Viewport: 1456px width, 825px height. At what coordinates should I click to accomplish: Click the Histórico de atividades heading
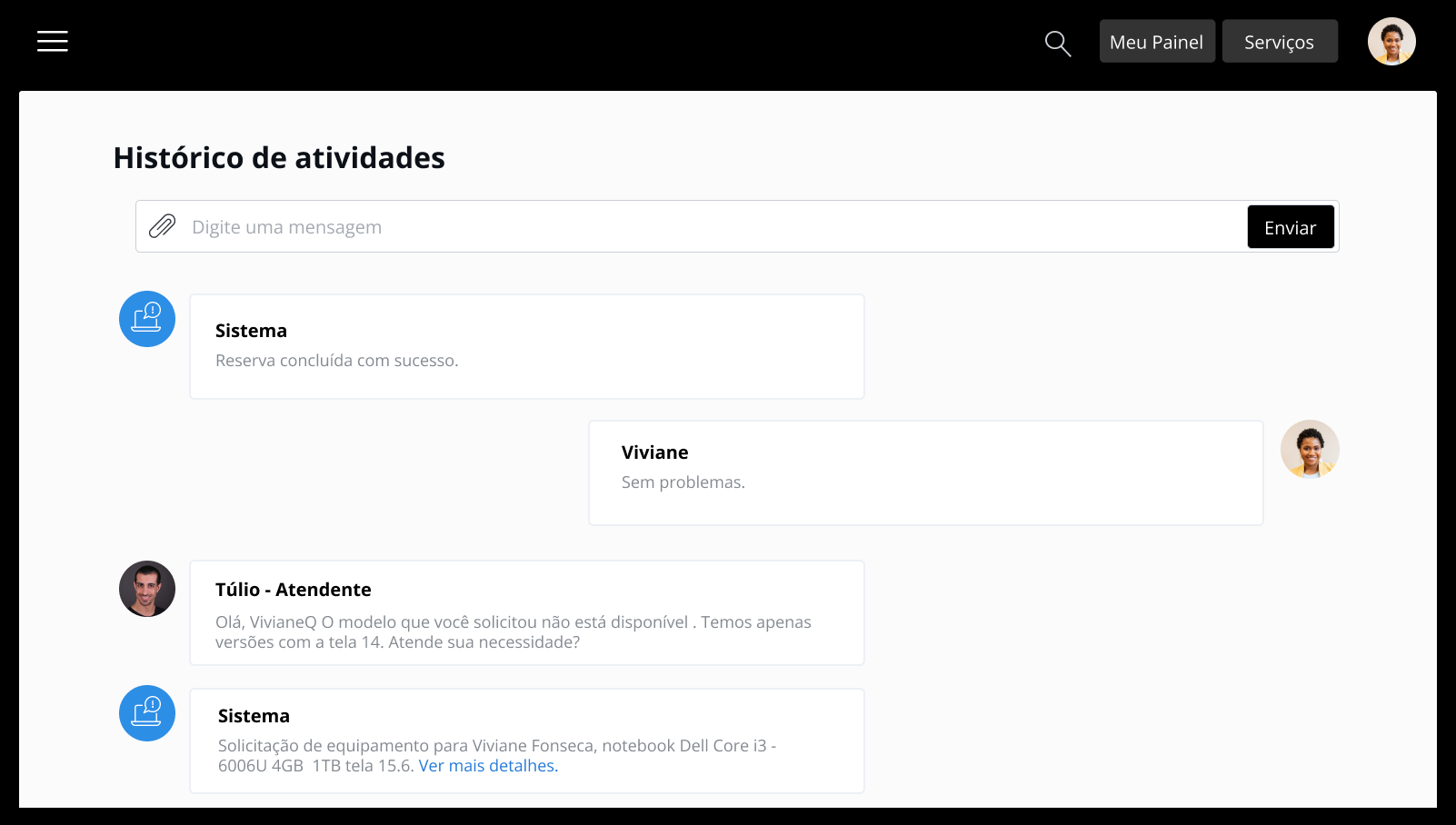click(279, 158)
